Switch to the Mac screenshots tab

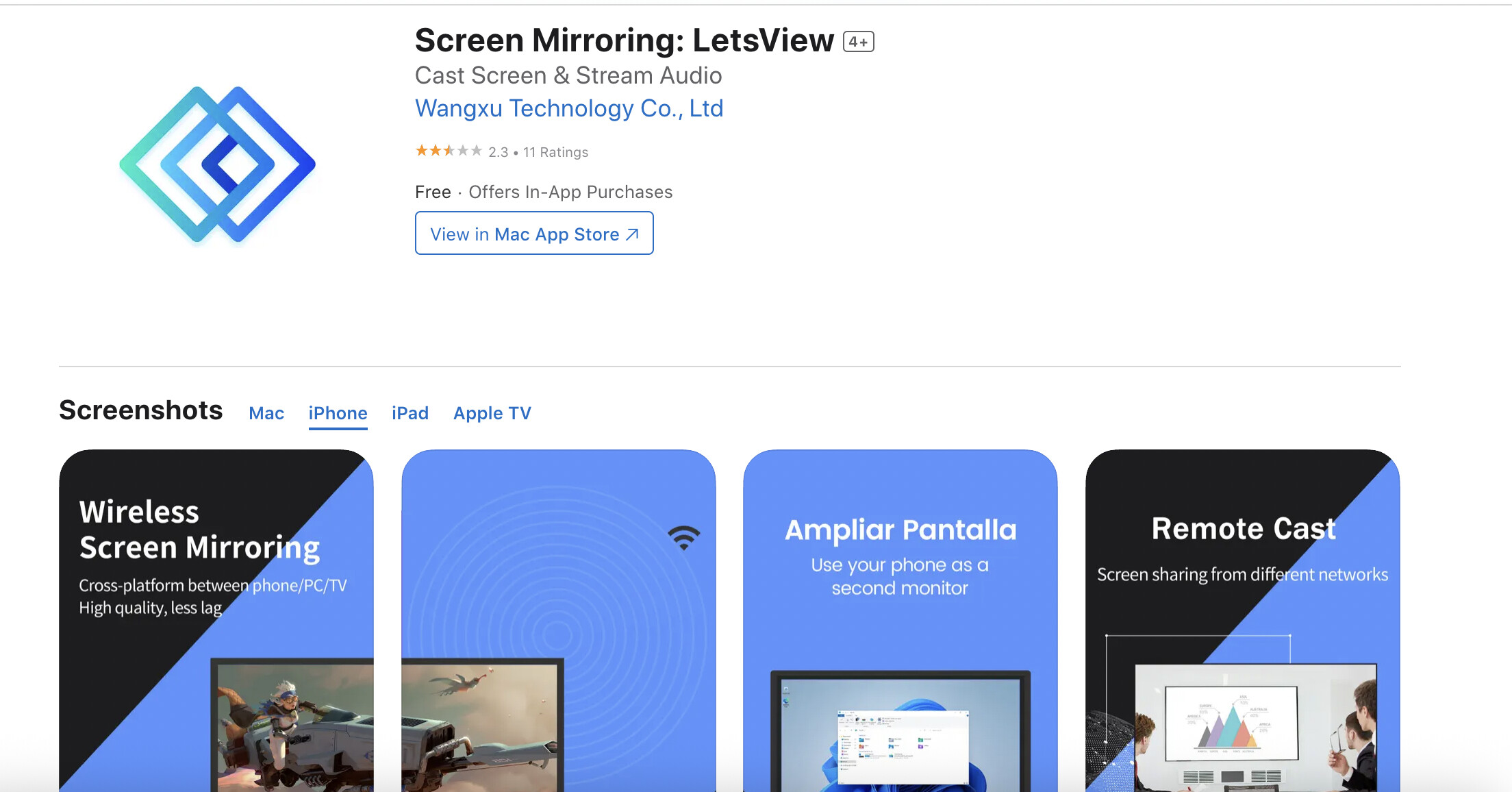tap(266, 413)
